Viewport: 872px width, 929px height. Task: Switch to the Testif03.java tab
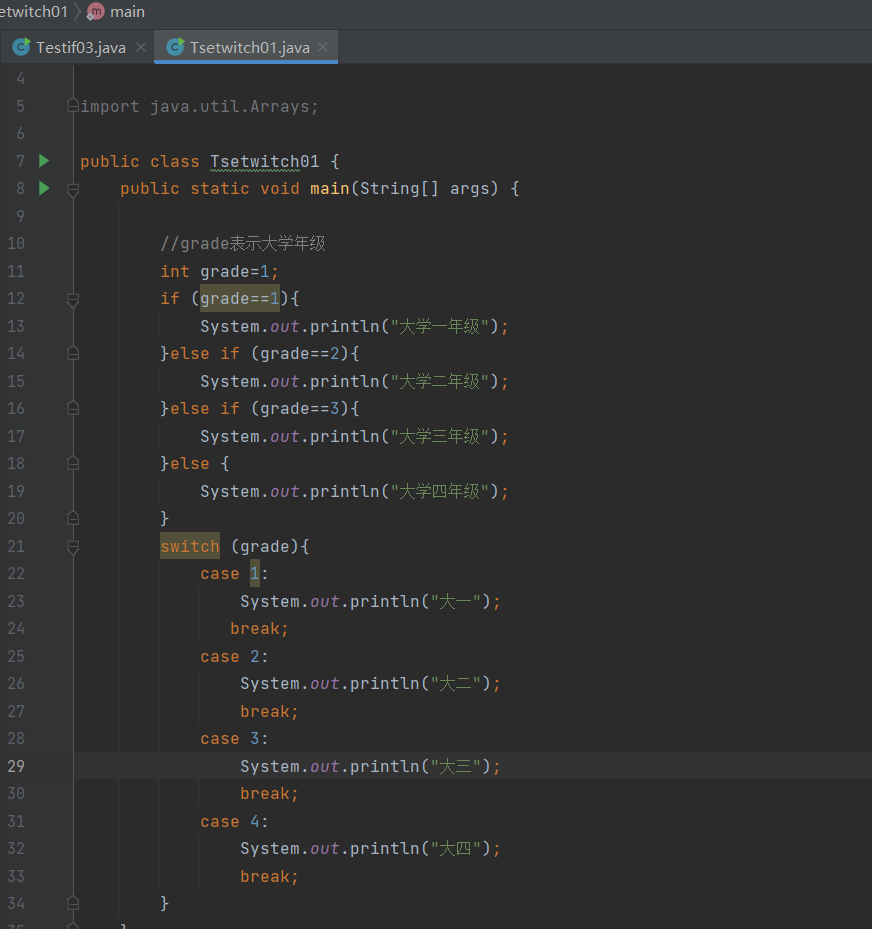pos(77,47)
